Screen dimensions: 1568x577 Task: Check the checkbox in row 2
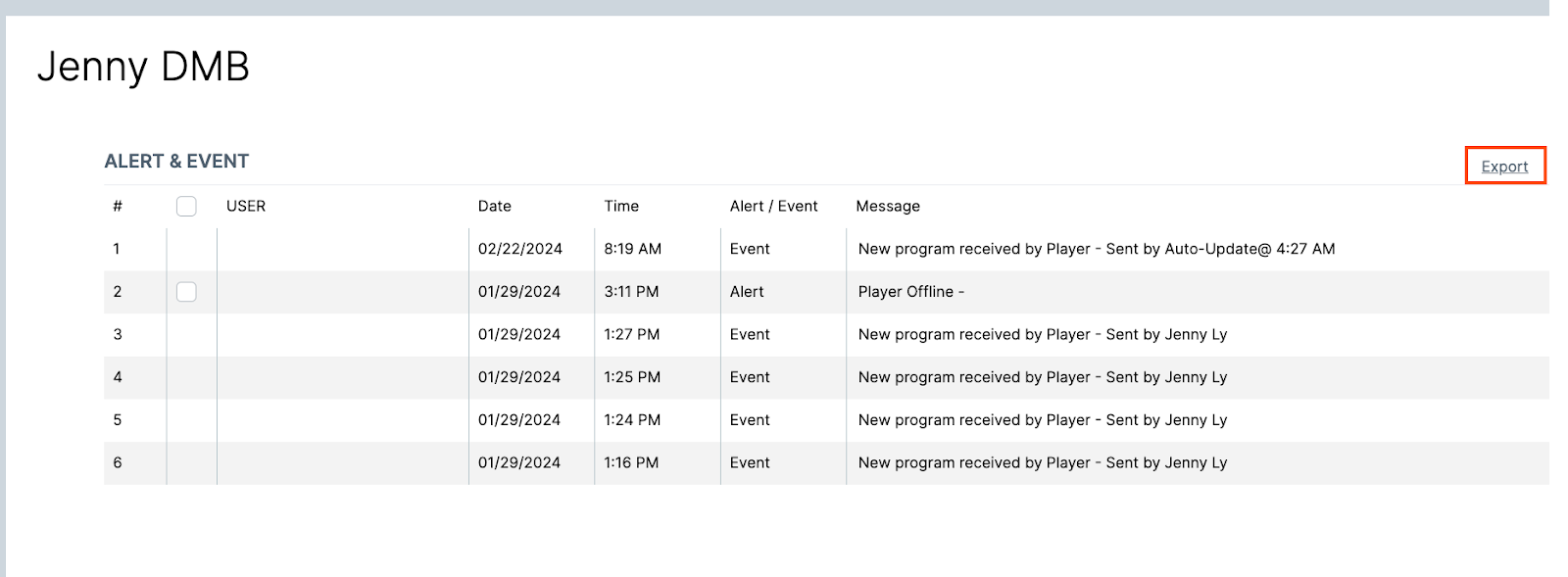point(186,292)
